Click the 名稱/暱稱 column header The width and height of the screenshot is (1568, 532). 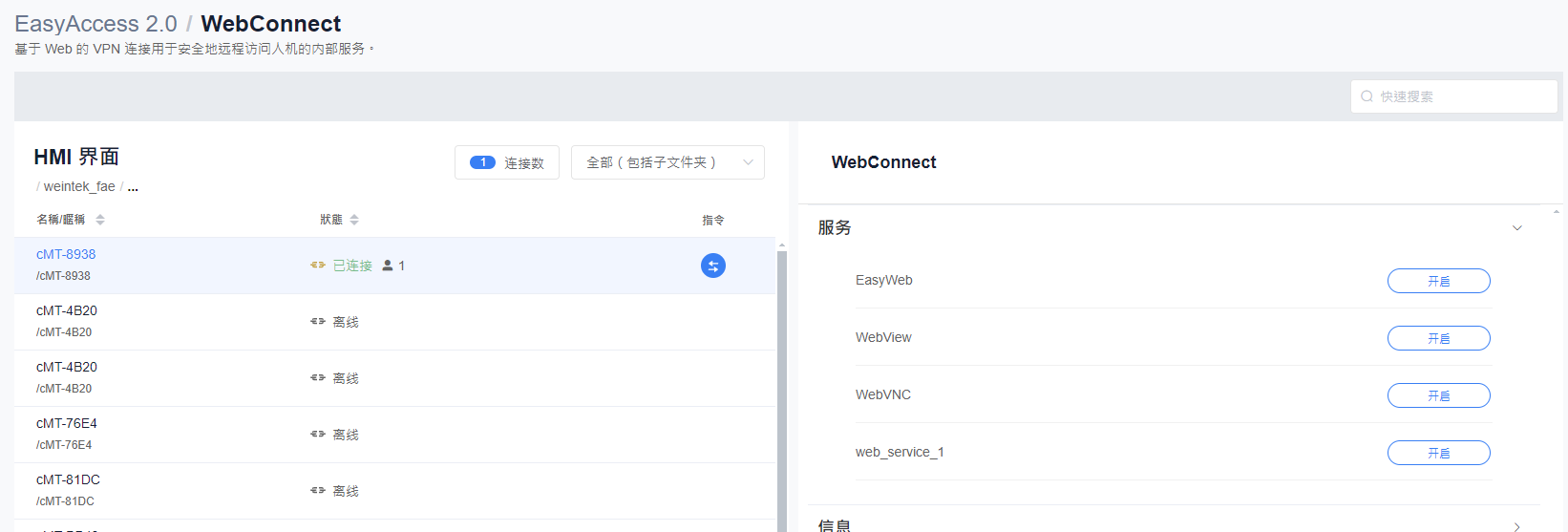[61, 220]
